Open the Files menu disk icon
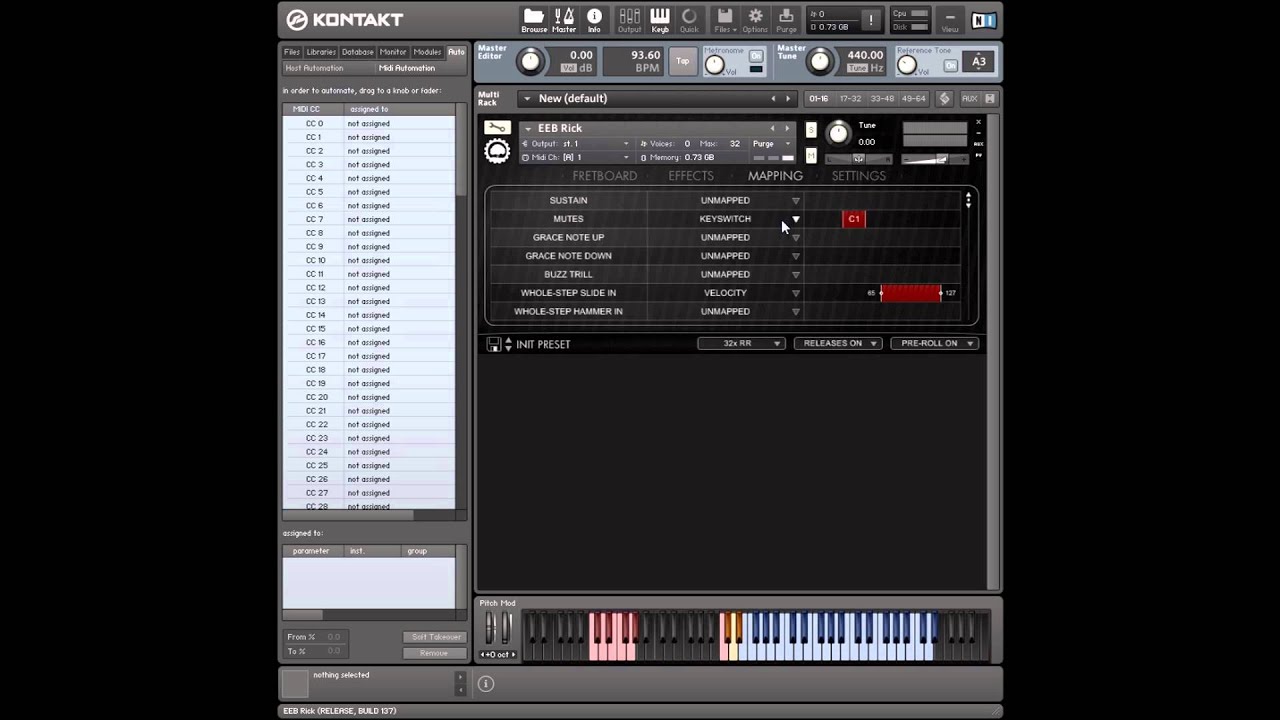This screenshot has width=1280, height=720. pos(725,20)
